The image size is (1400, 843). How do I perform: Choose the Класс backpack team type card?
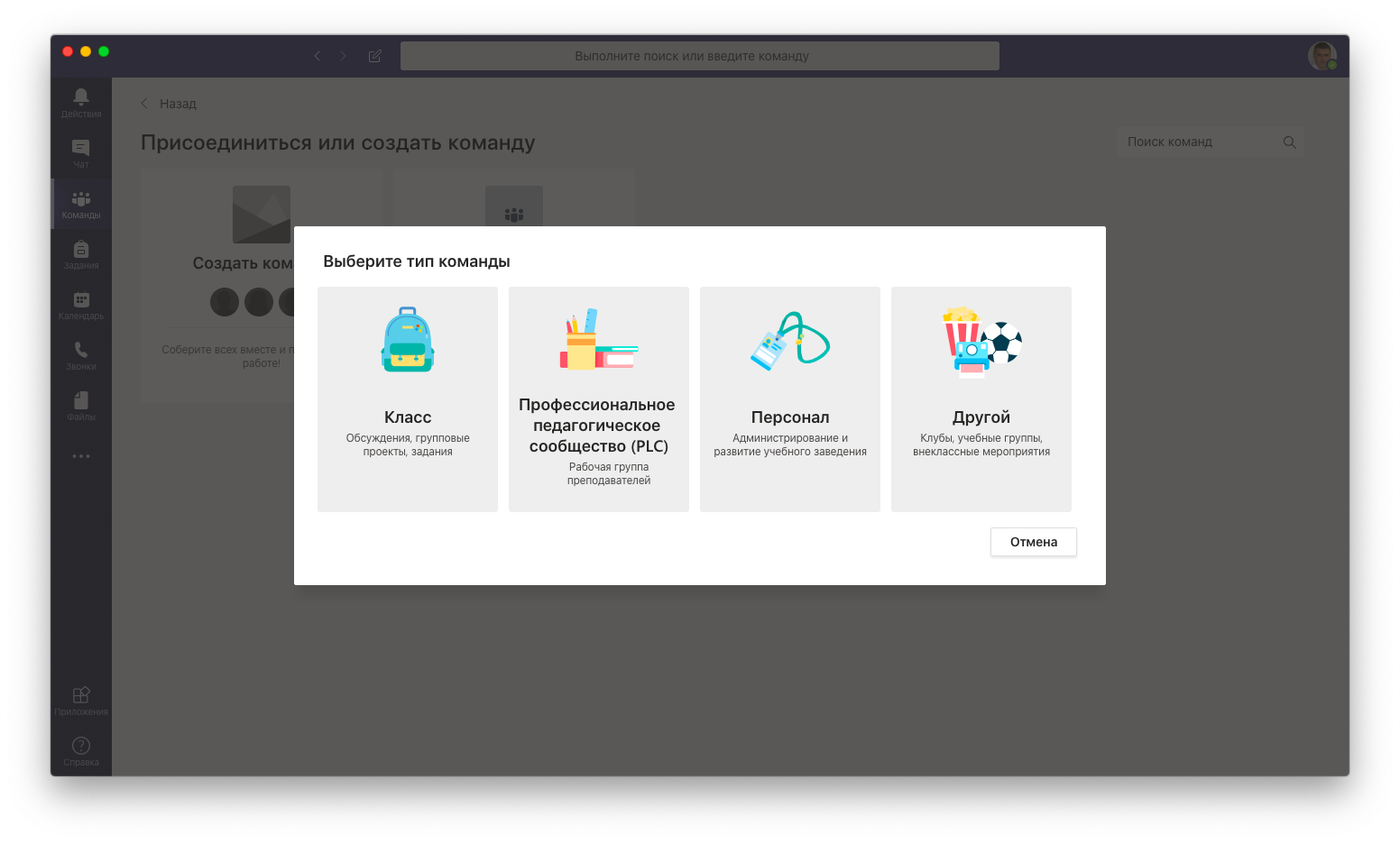408,399
